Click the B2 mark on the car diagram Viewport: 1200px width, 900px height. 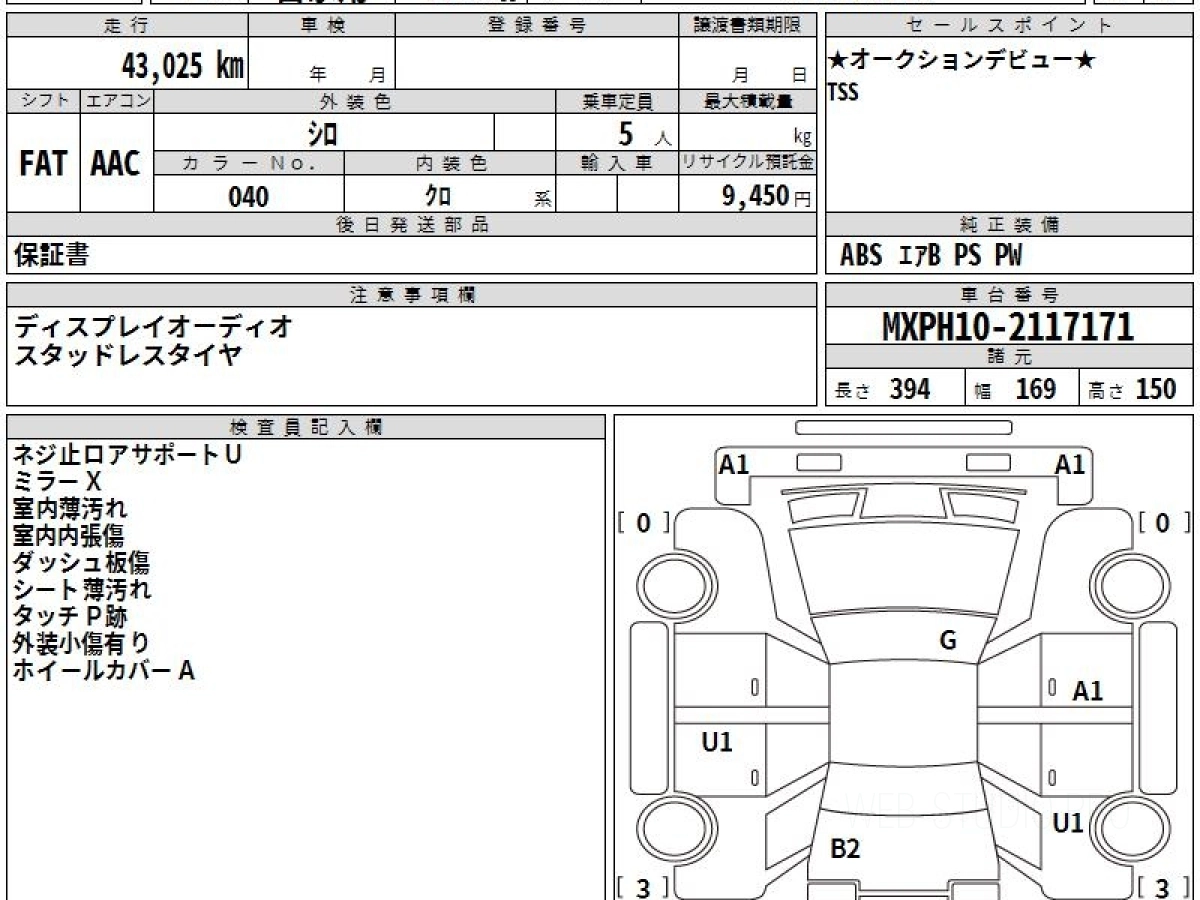click(x=846, y=849)
